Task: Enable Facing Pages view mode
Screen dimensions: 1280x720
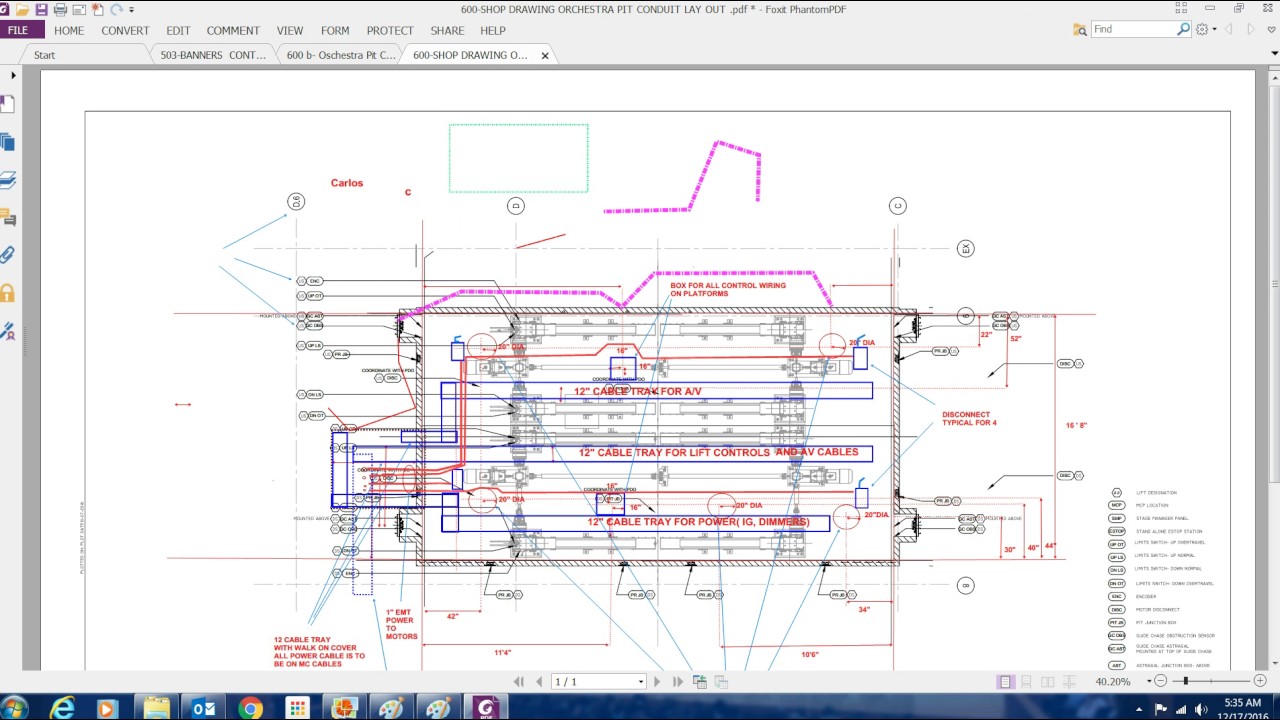Action: click(1047, 681)
